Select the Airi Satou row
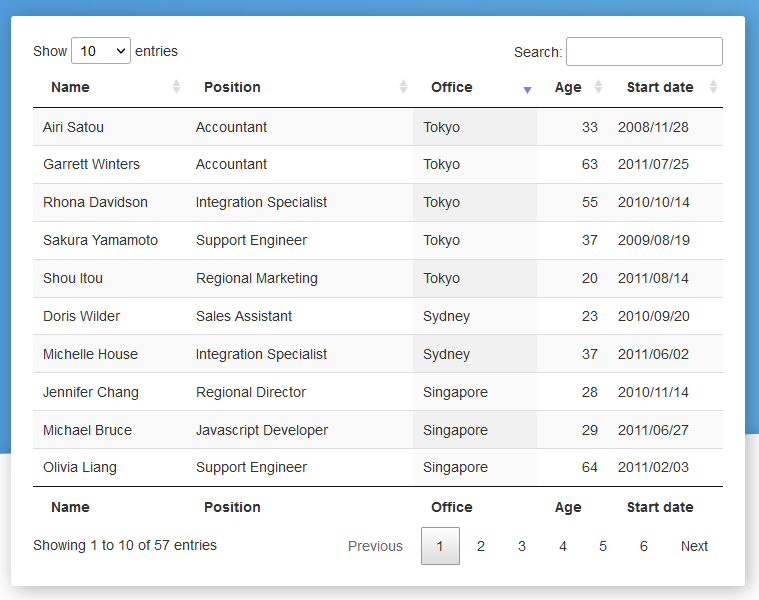Viewport: 759px width, 600px height. pyautogui.click(x=73, y=127)
